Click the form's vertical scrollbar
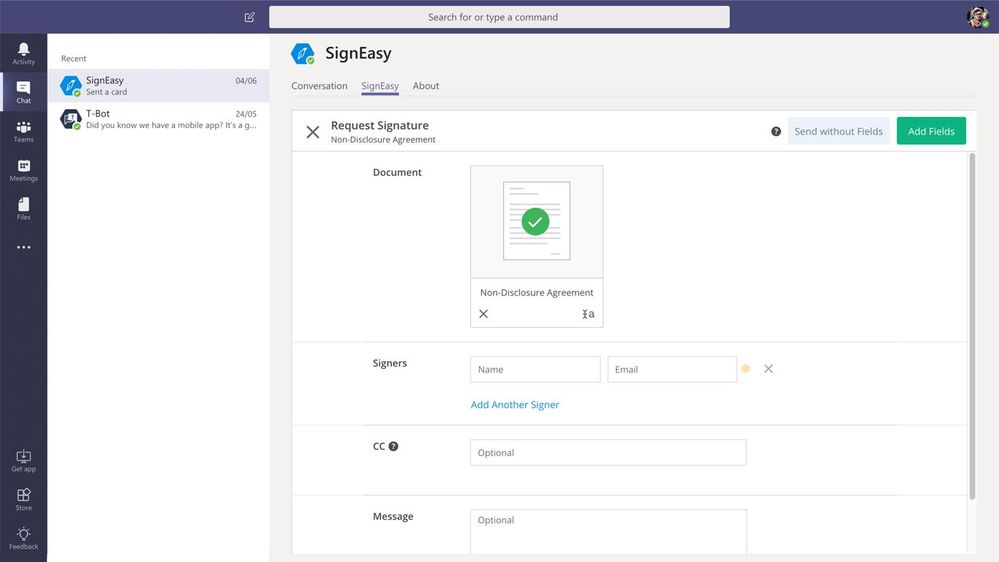 972,326
